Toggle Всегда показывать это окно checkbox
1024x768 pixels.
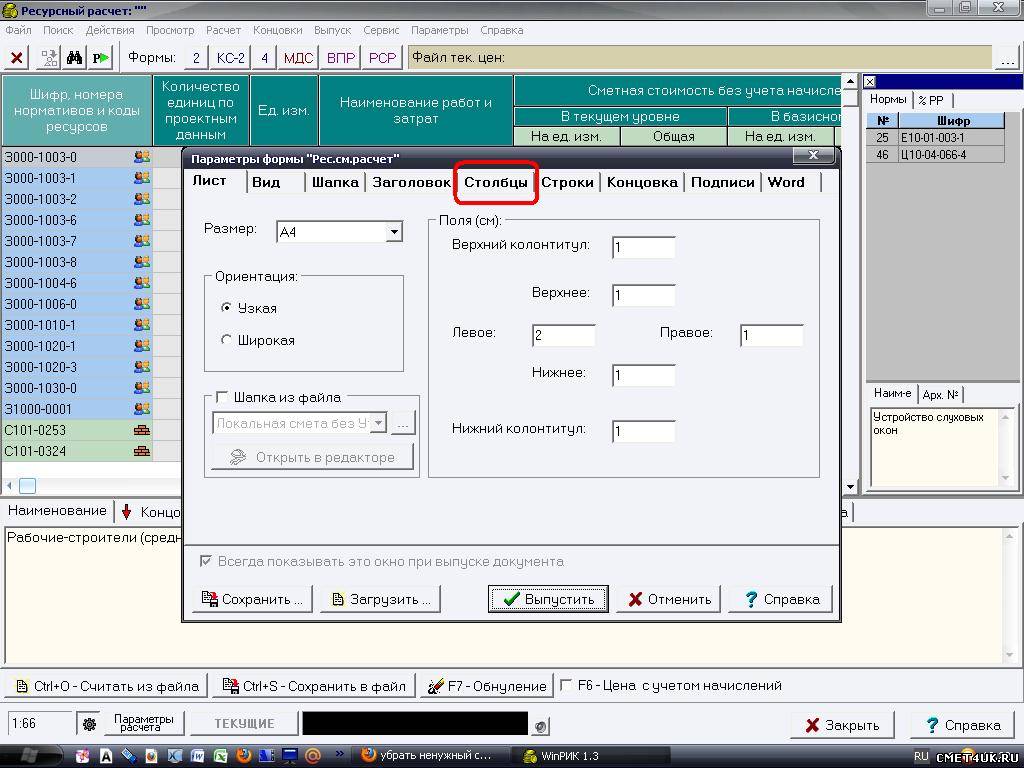tap(206, 561)
